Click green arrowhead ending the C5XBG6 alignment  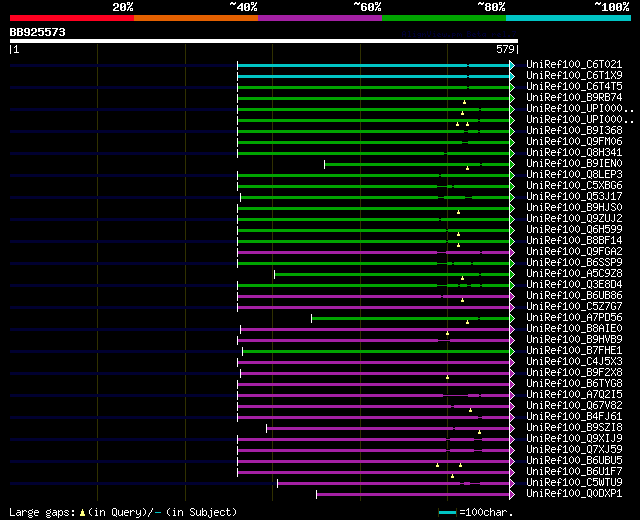512,187
